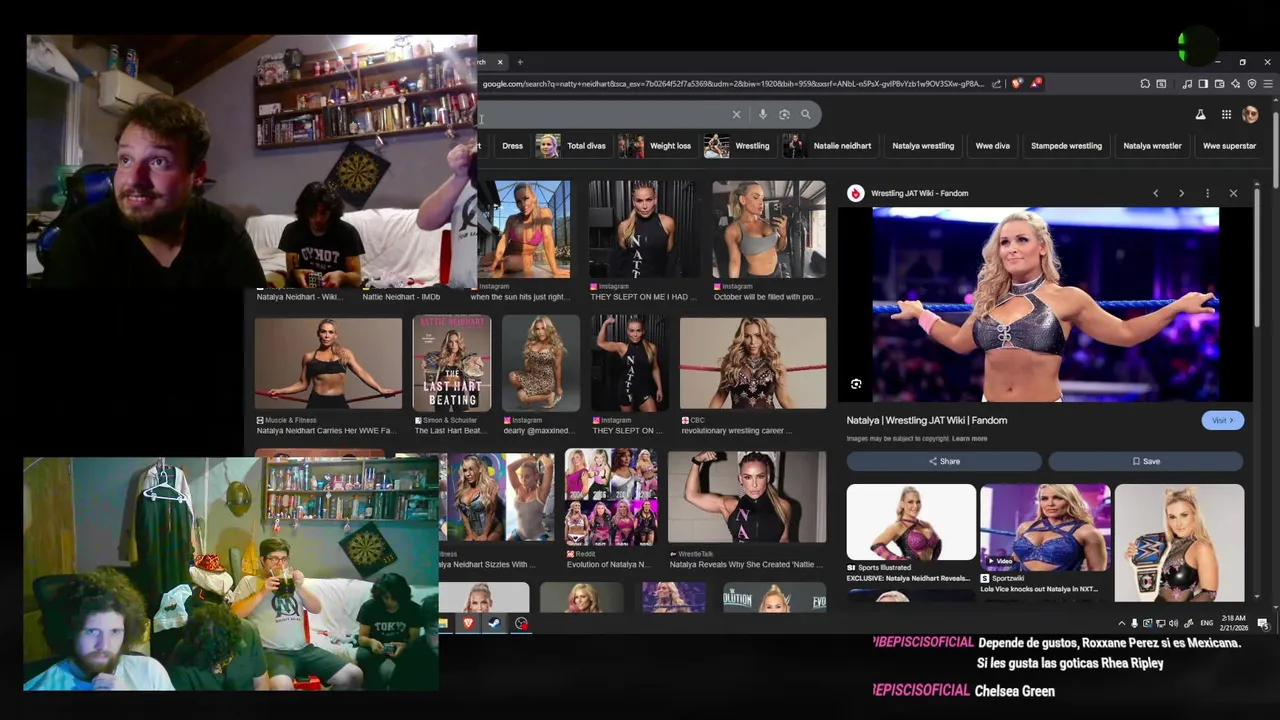The height and width of the screenshot is (720, 1280).
Task: Click the Lens icon on preview image
Action: [x=856, y=384]
